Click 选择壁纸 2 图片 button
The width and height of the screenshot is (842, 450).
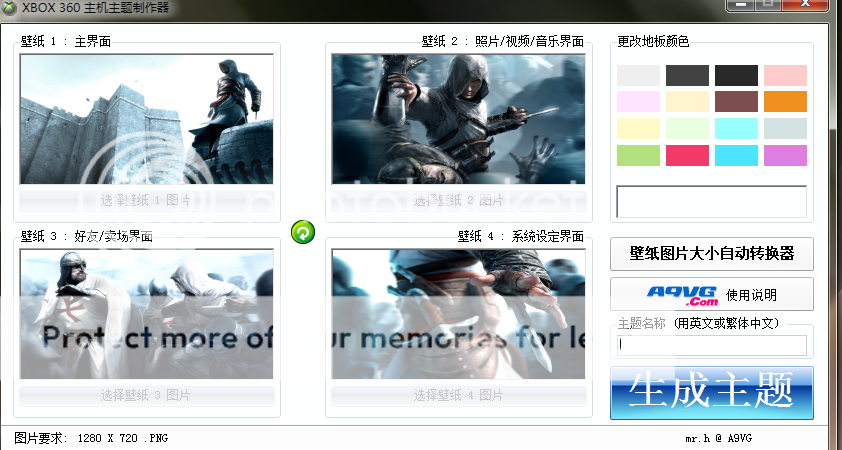(x=459, y=200)
